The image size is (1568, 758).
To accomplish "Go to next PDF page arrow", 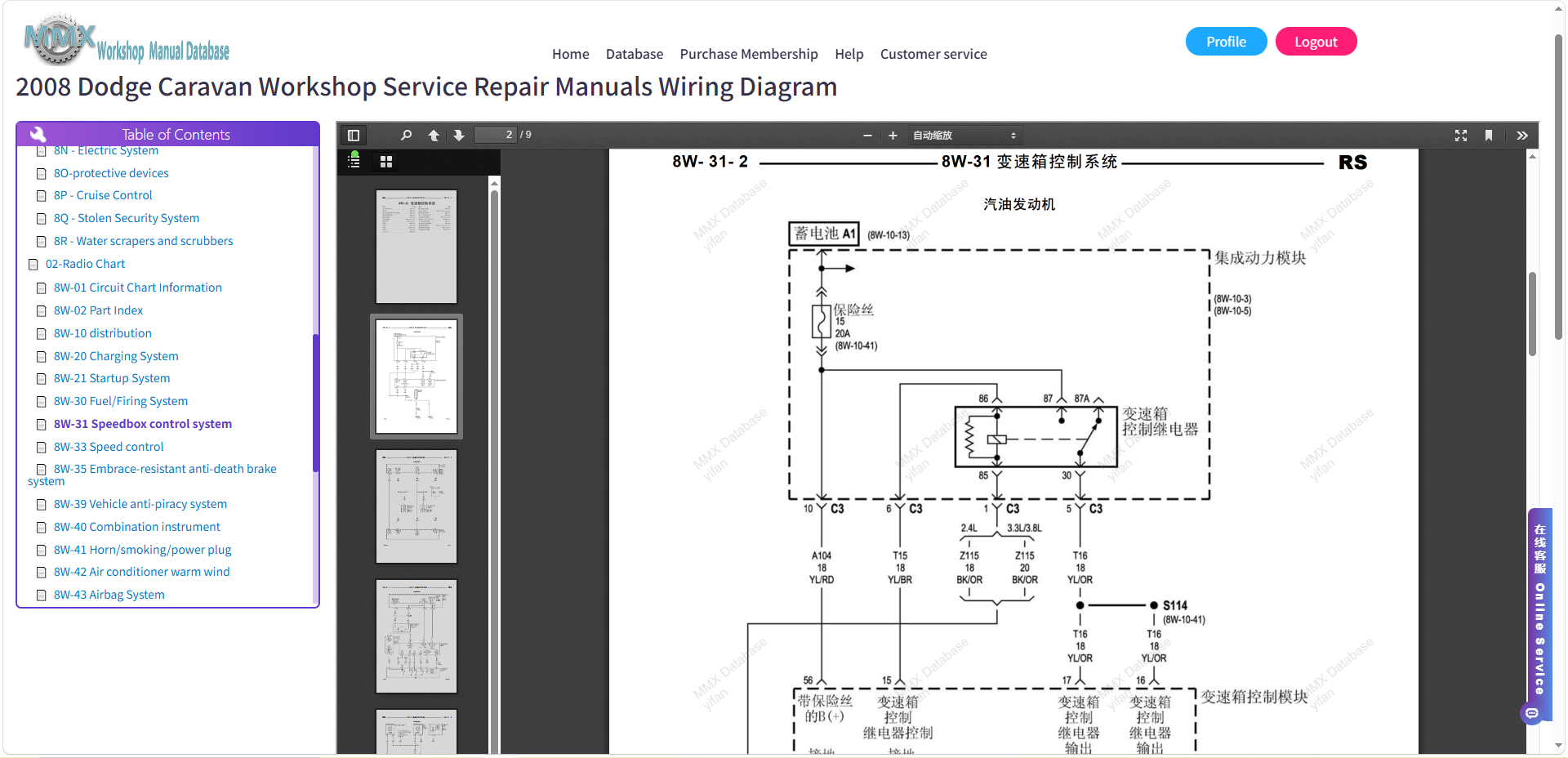I will 459,136.
